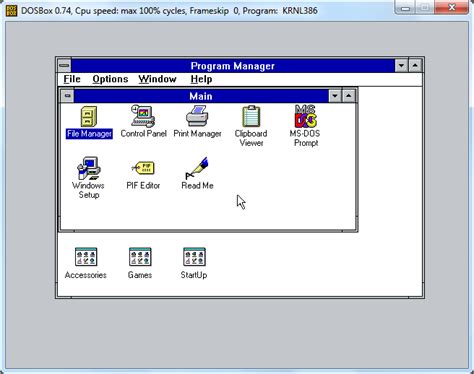The height and width of the screenshot is (374, 474).
Task: Click the 'Clipboard Viewer' label text
Action: [x=251, y=138]
